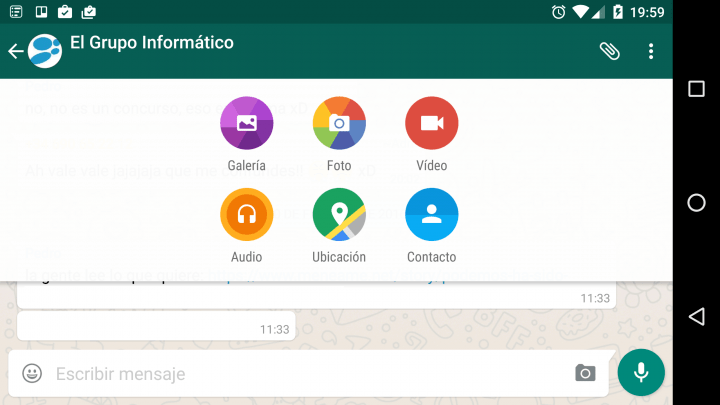
Task: Tap the first briefcase check notification icon
Action: (65, 12)
